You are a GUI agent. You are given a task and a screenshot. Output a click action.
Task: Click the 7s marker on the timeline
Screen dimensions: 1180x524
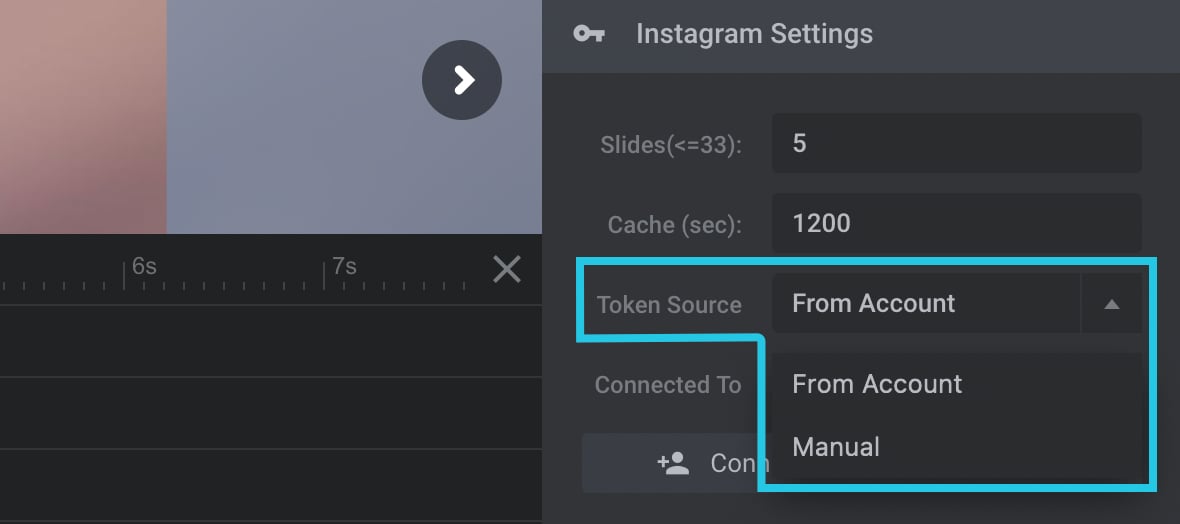click(x=343, y=266)
